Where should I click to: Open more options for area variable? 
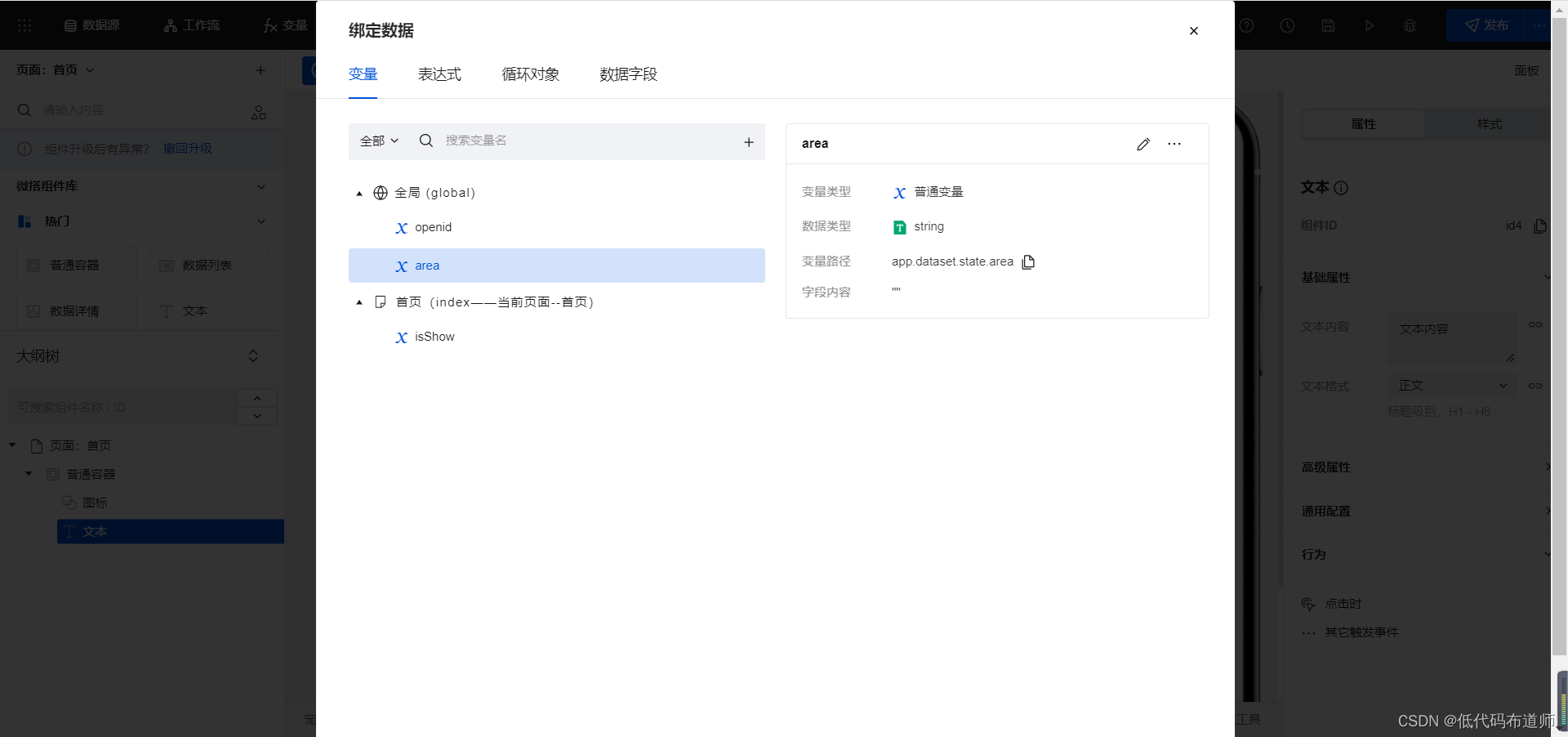tap(1174, 144)
